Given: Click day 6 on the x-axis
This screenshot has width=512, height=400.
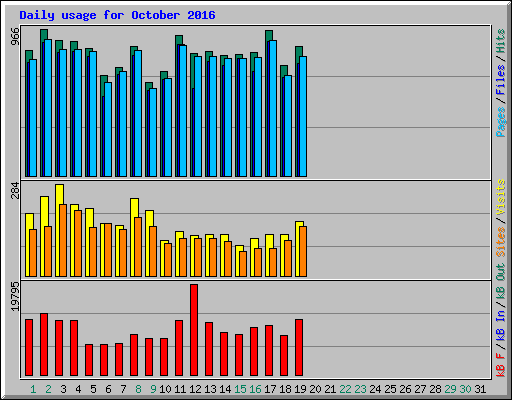Looking at the screenshot, I should pyautogui.click(x=108, y=389).
